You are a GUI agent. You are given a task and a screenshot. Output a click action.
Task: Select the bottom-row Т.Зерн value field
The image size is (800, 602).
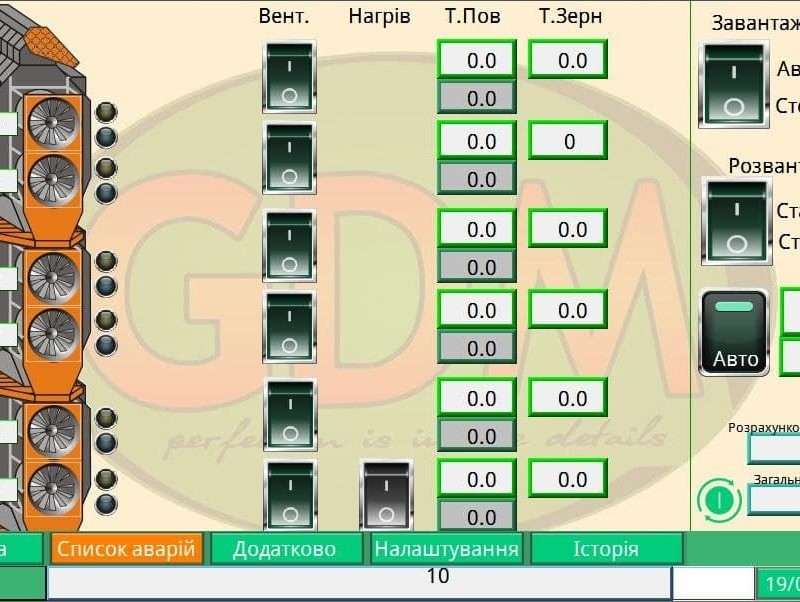[x=568, y=479]
